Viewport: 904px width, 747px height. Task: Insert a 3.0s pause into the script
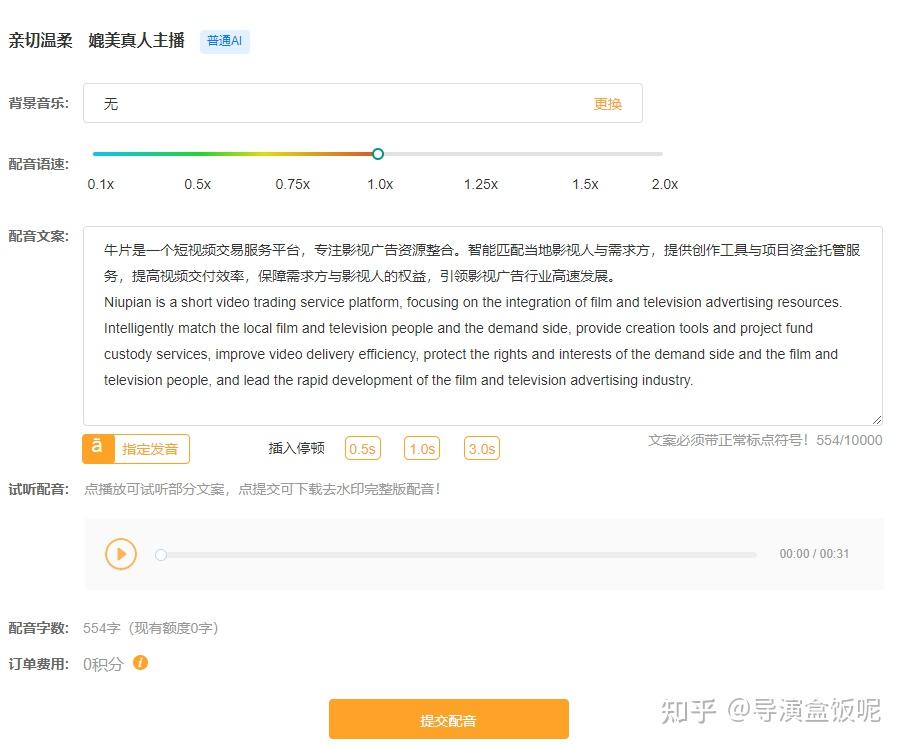(x=481, y=448)
